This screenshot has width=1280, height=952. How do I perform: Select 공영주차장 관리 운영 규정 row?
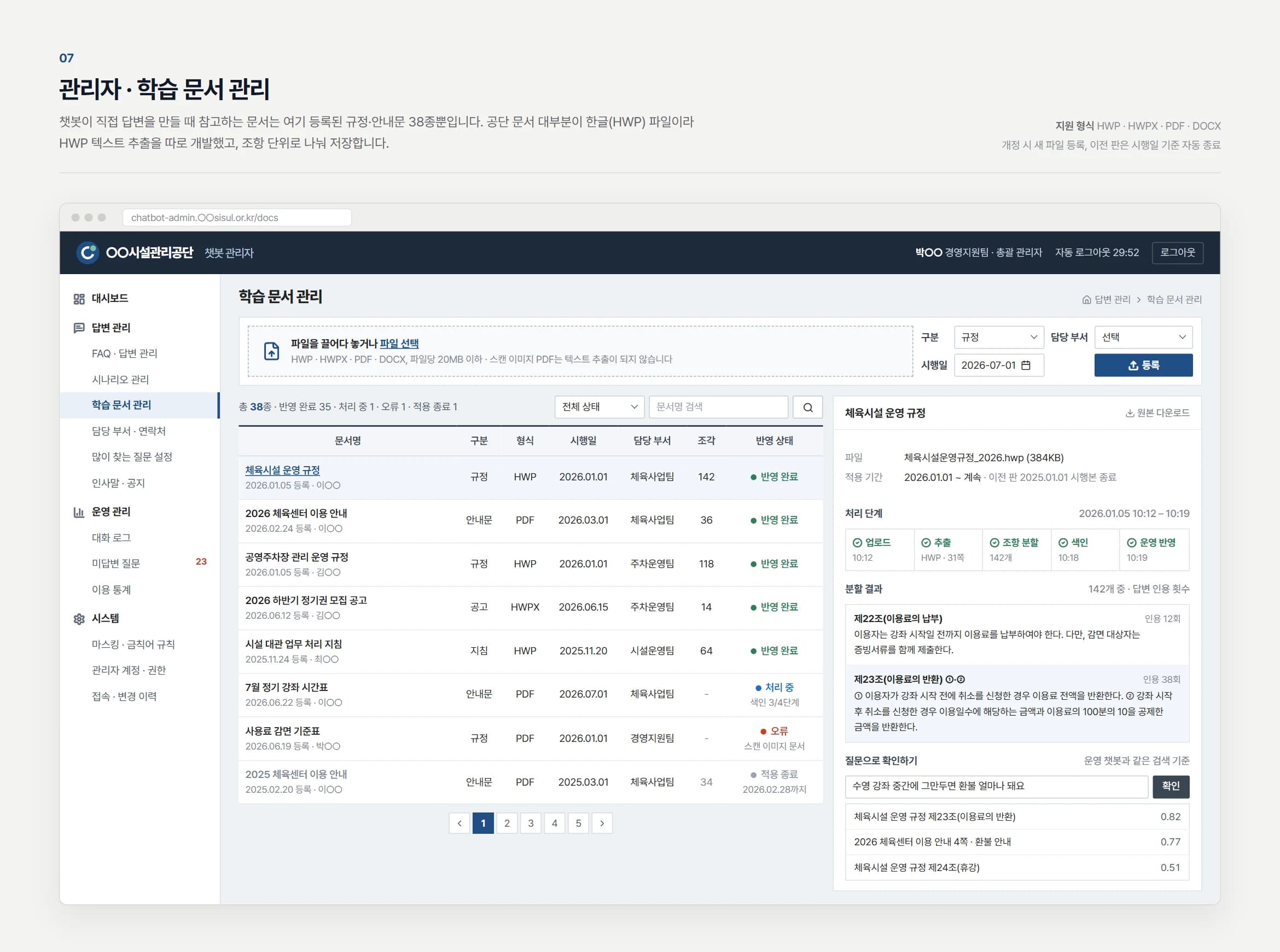pyautogui.click(x=531, y=565)
